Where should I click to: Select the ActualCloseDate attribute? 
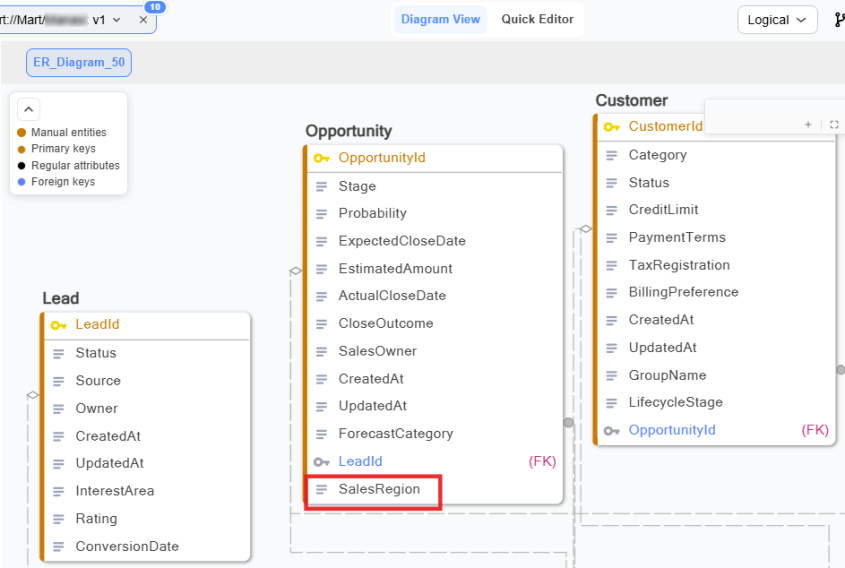[x=392, y=296]
